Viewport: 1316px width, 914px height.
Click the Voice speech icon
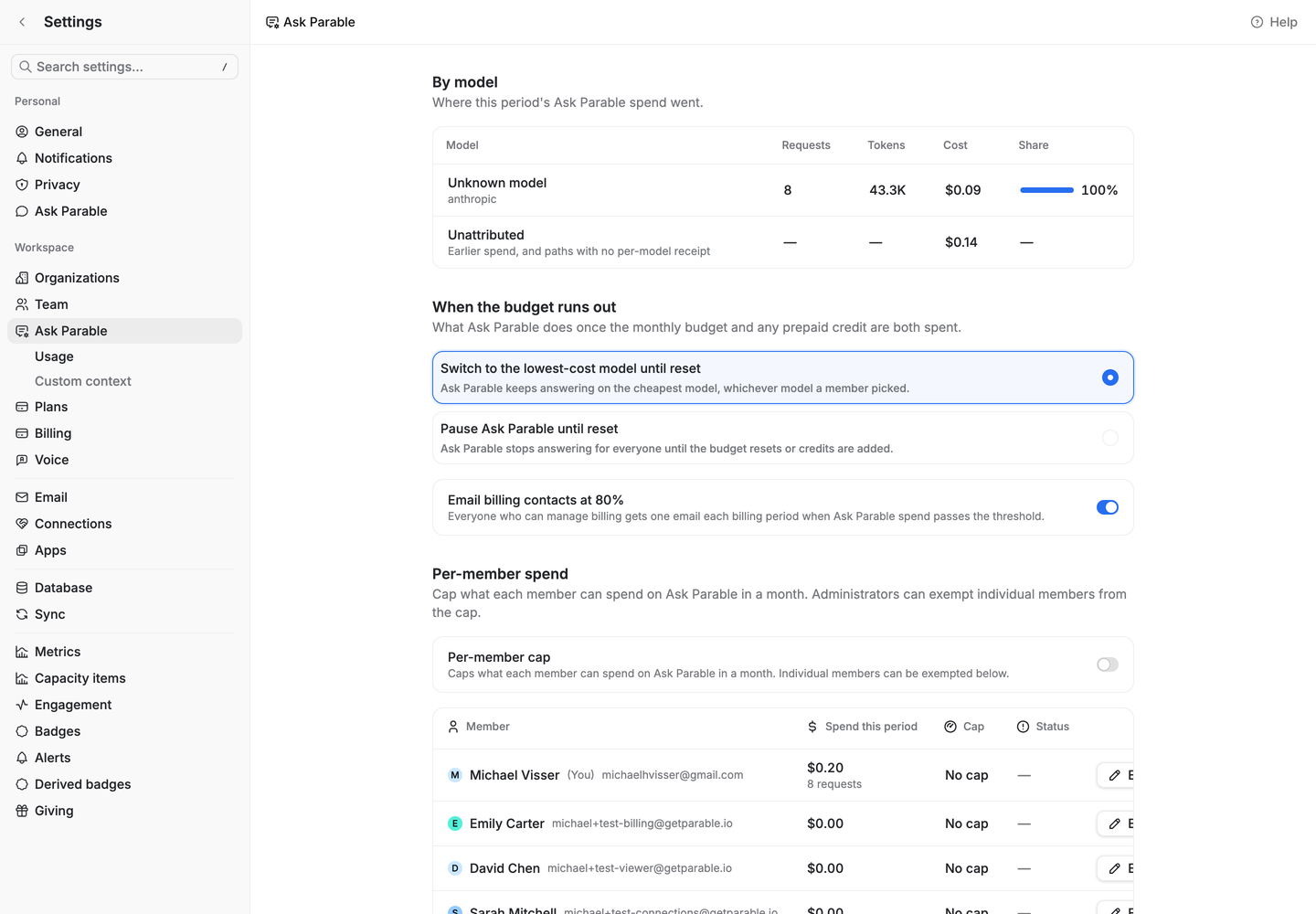coord(22,460)
